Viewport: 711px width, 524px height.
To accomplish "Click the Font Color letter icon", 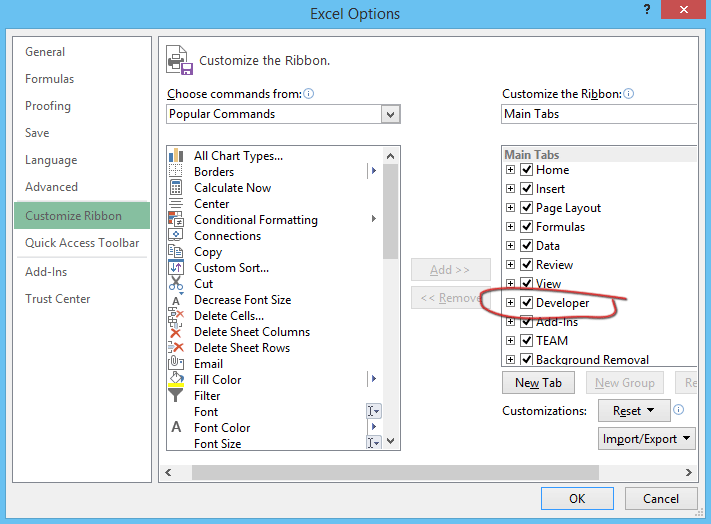I will (176, 427).
